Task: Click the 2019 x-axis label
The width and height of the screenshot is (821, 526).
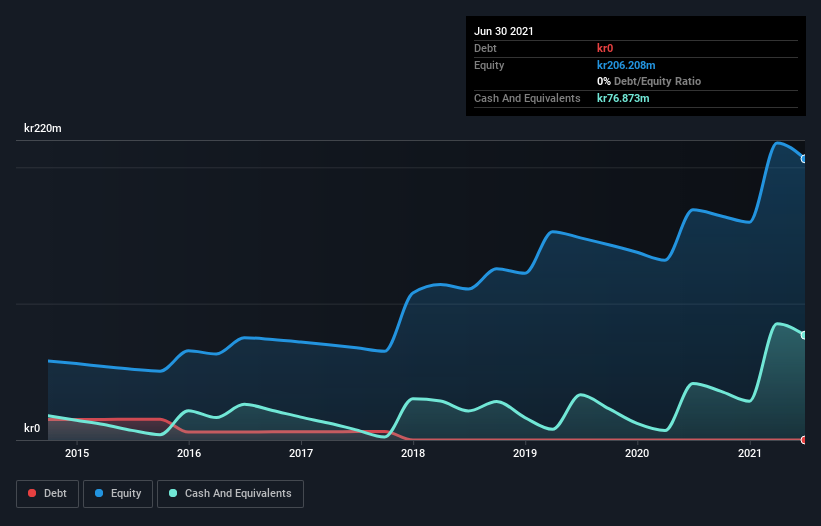Action: [525, 453]
